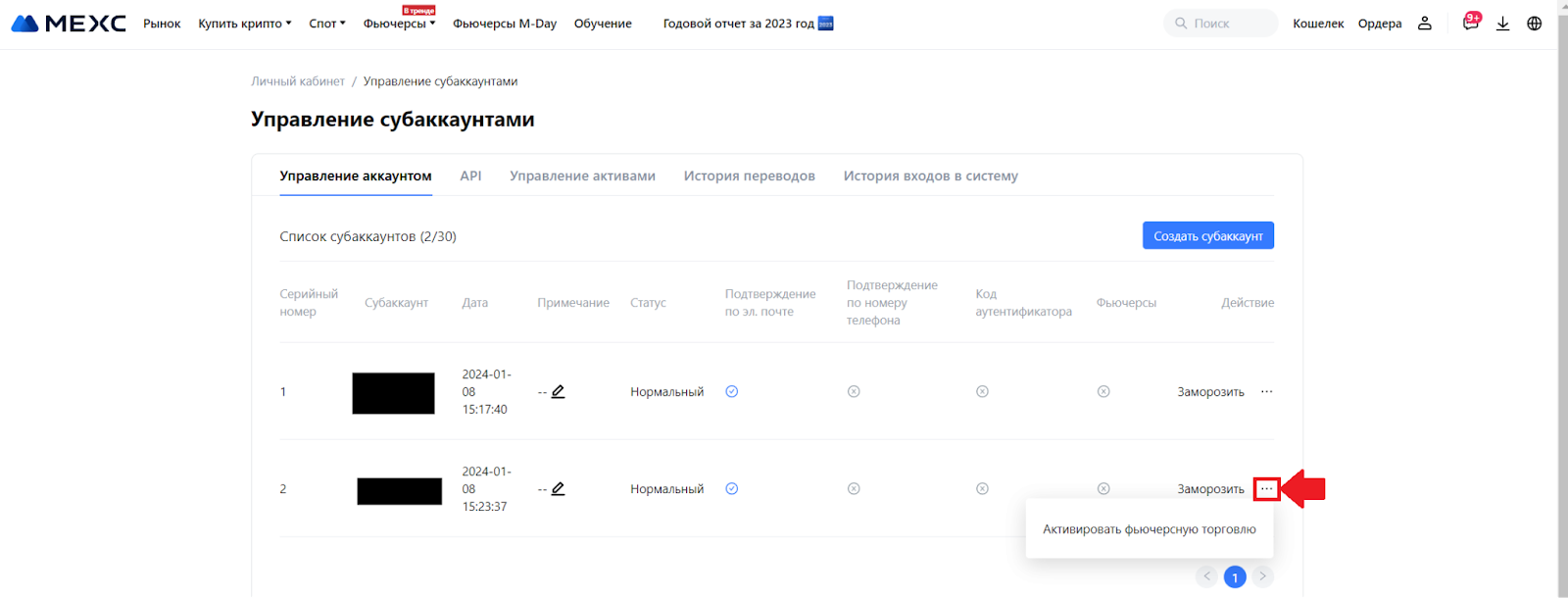Open the language globe icon
The height and width of the screenshot is (598, 1568).
pos(1535,24)
